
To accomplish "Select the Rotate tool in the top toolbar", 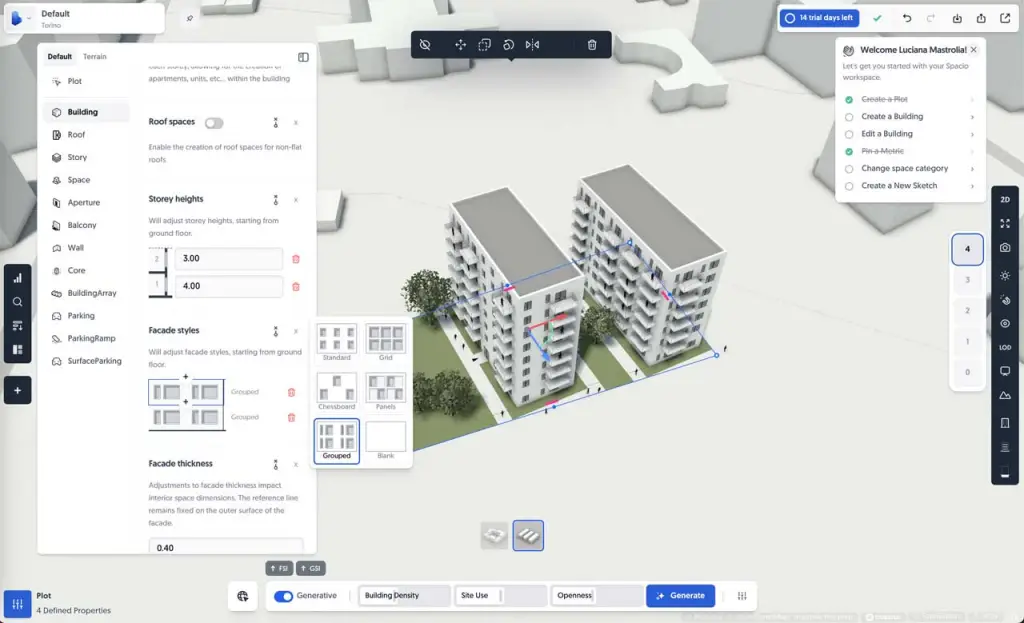I will coord(509,45).
